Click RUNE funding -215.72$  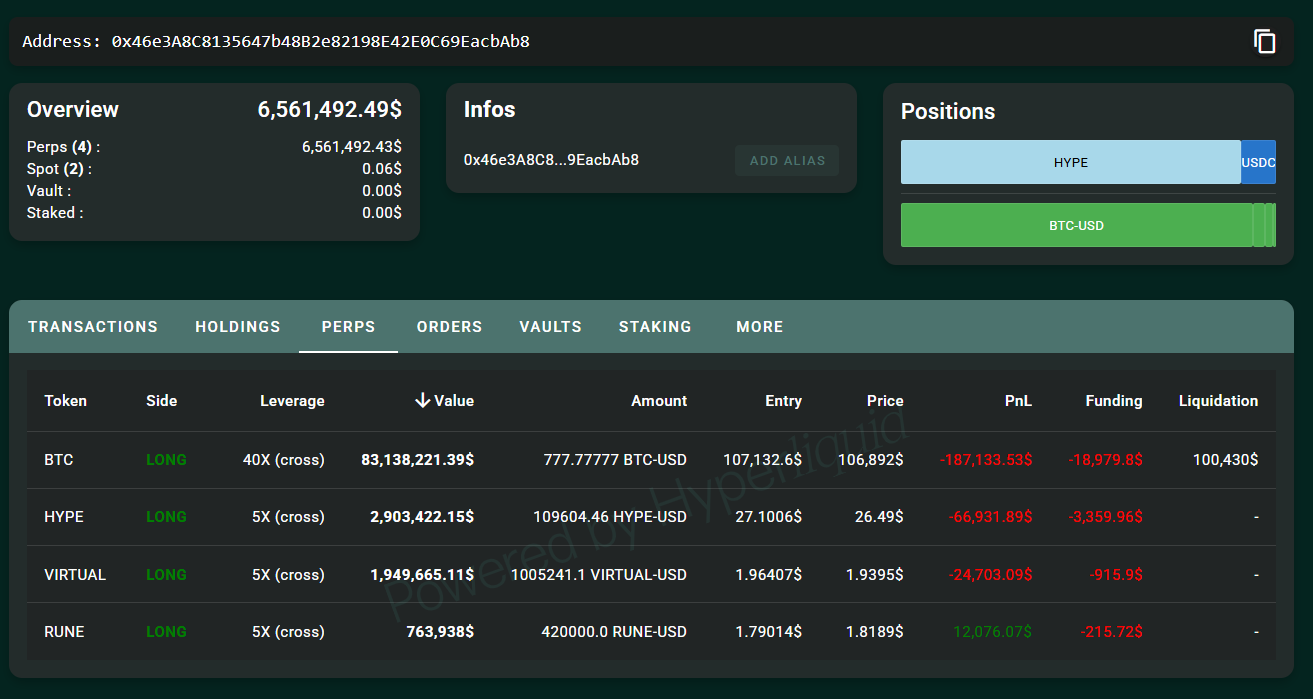click(x=1112, y=632)
